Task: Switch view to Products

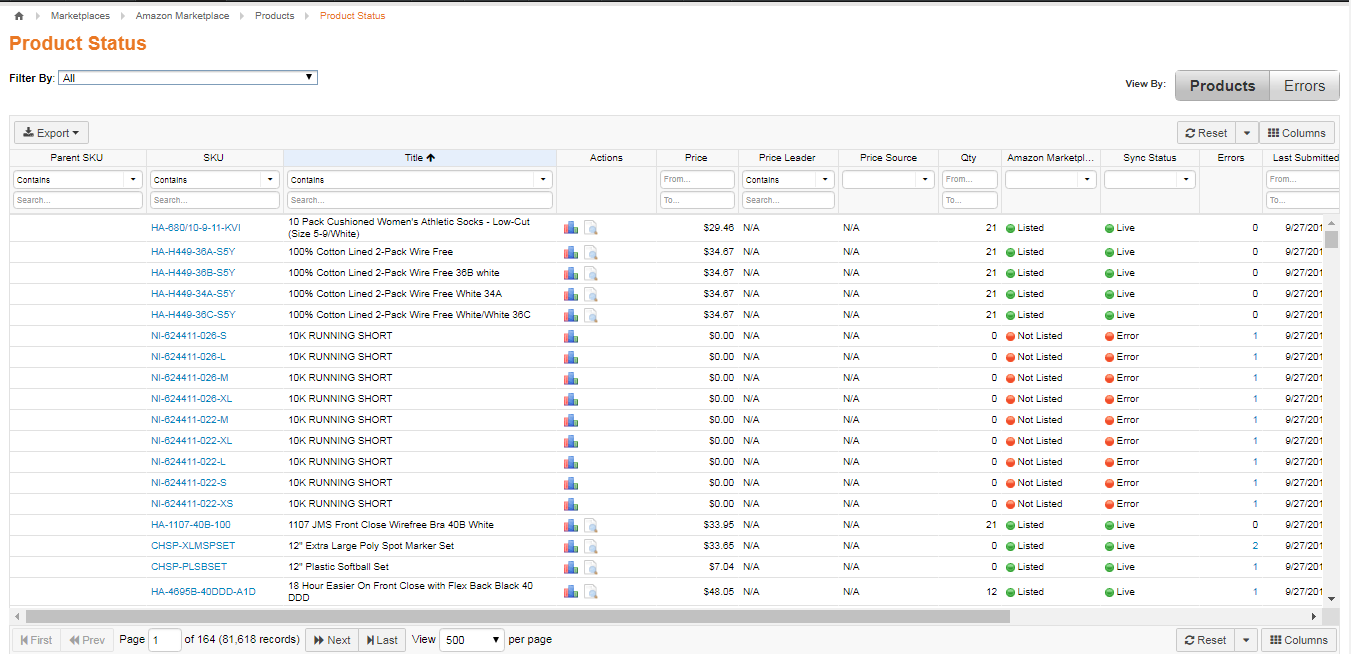Action: (x=1222, y=86)
